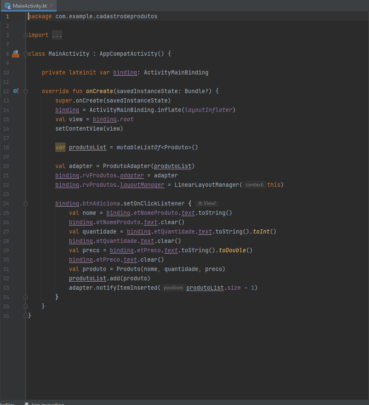Viewport: 369px width, 405px height.
Task: Click line number 1 in the gutter
Action: click(7, 16)
